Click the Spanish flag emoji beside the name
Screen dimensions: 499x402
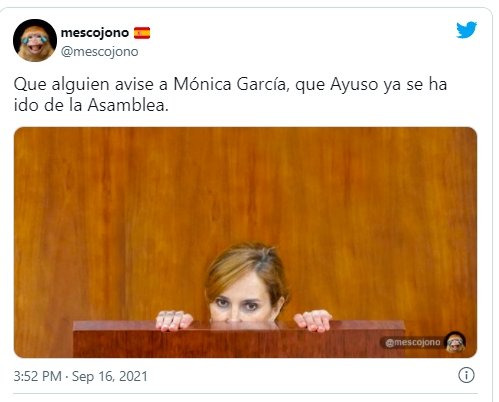point(142,33)
